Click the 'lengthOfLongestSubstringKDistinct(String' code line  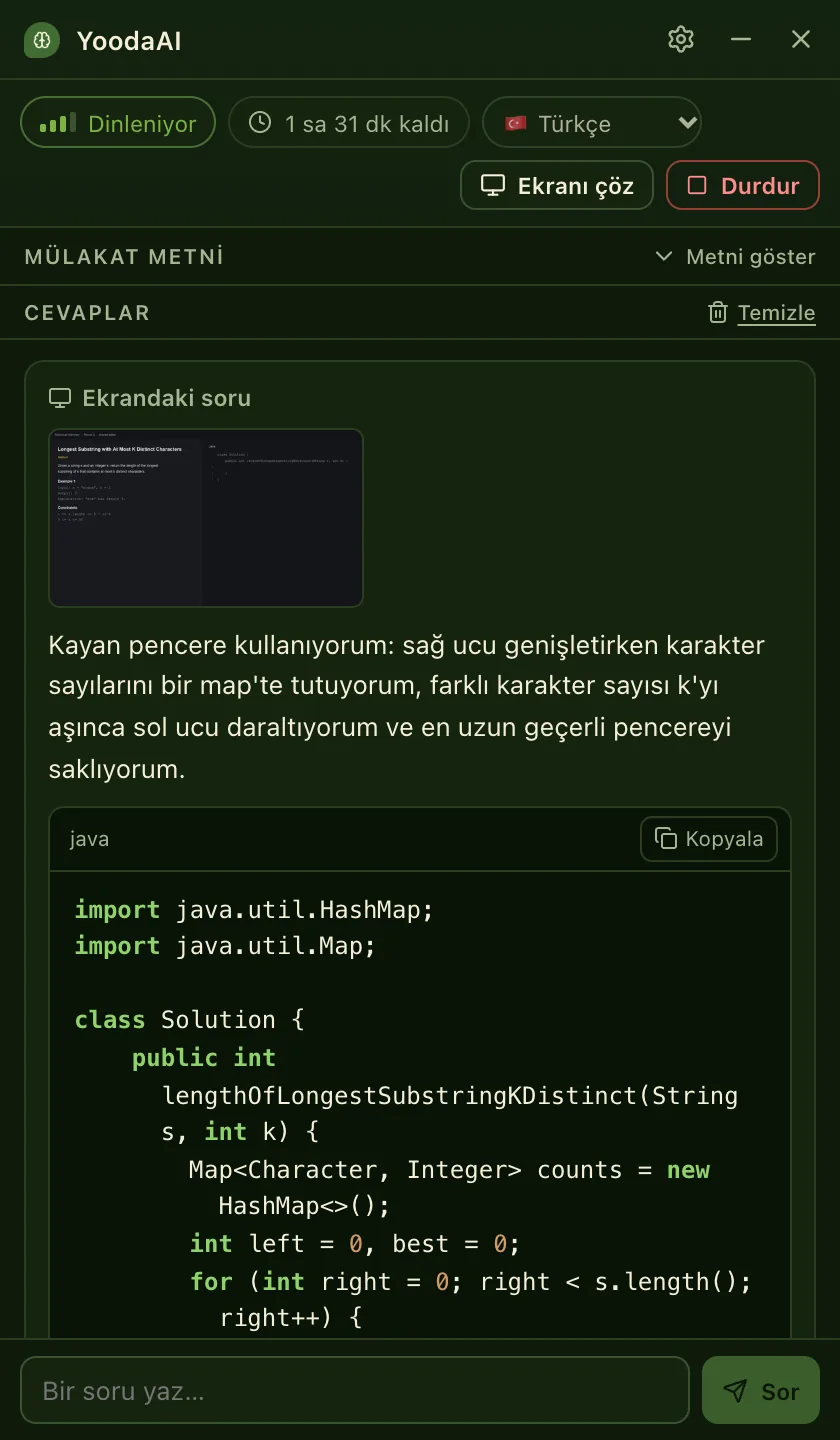[450, 1096]
